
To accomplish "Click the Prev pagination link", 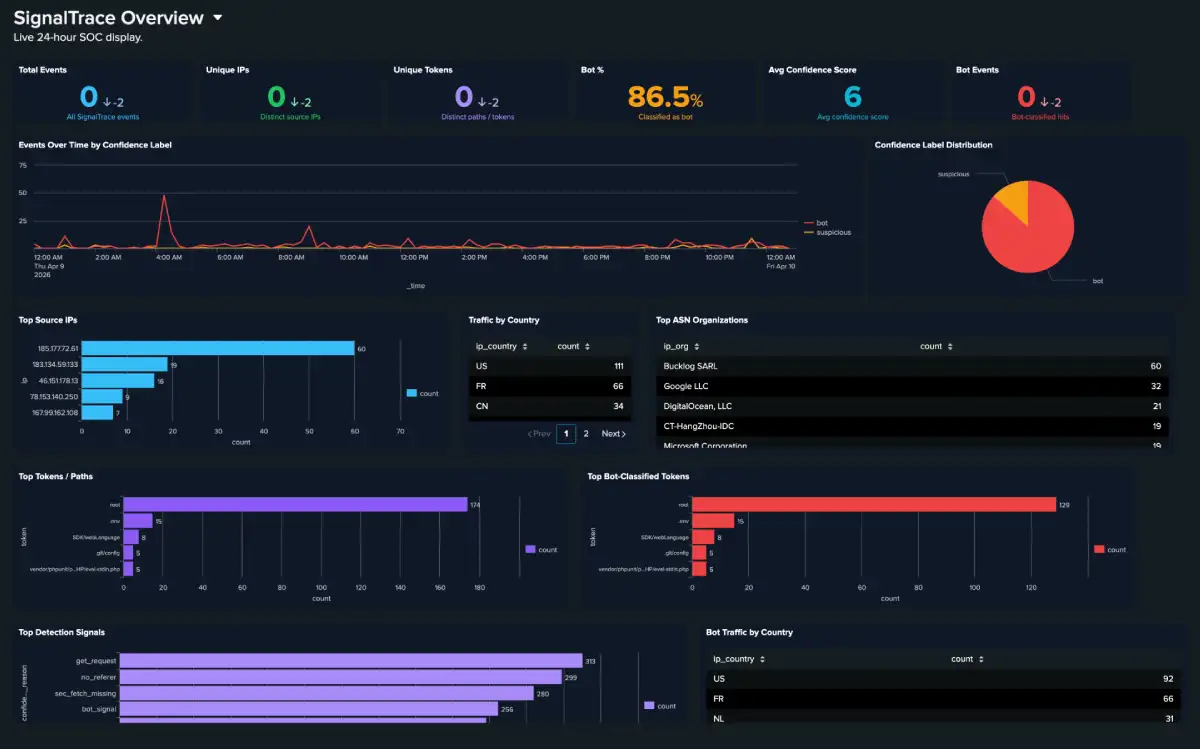I will (540, 434).
